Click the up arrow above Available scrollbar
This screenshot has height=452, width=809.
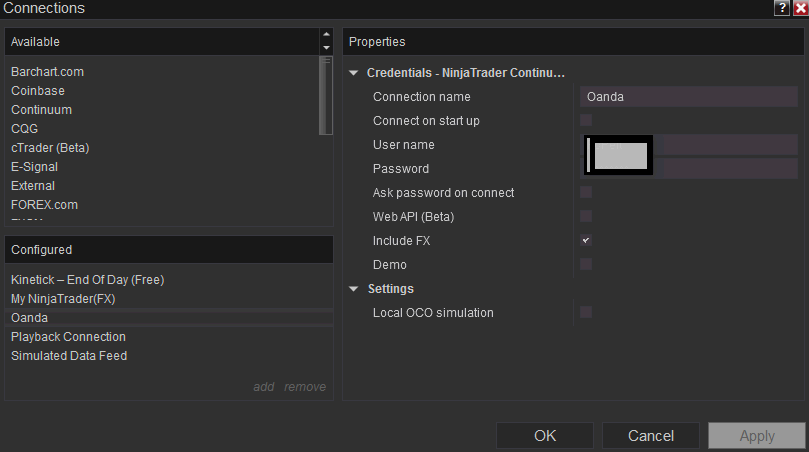(326, 35)
